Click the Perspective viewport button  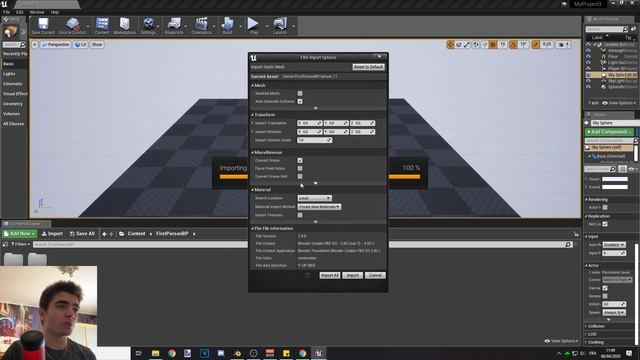point(56,44)
